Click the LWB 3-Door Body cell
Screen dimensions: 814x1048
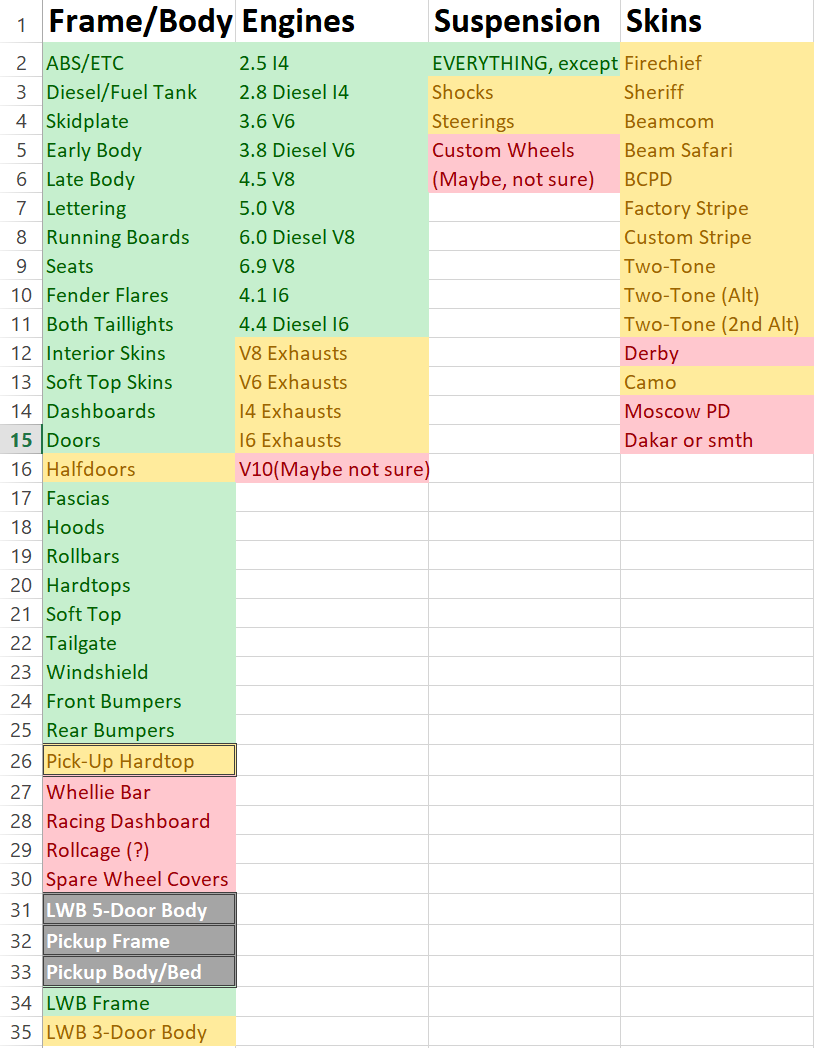(x=139, y=1032)
